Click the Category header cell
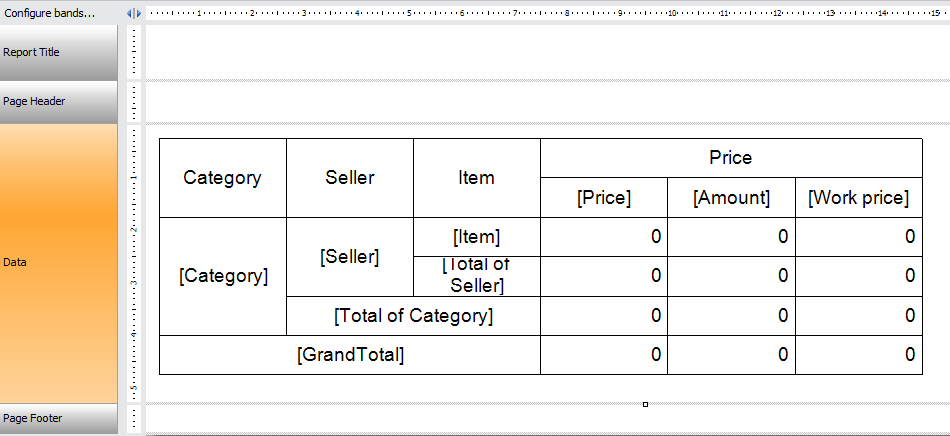The width and height of the screenshot is (950, 436). (x=222, y=178)
